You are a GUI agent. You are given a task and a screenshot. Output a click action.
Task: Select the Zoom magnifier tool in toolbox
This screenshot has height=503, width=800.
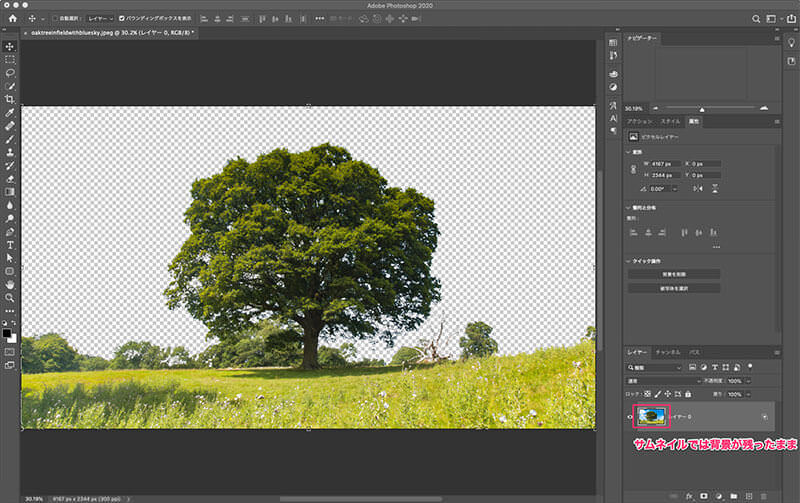10,298
